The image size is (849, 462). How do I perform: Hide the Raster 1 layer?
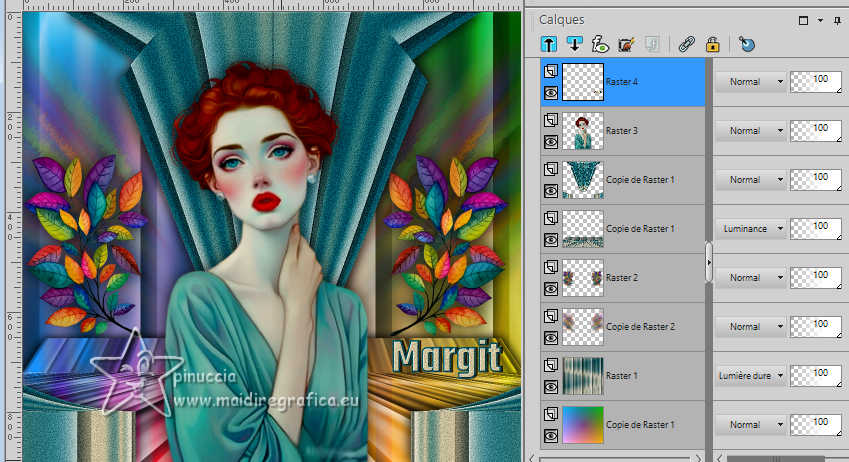click(x=551, y=387)
